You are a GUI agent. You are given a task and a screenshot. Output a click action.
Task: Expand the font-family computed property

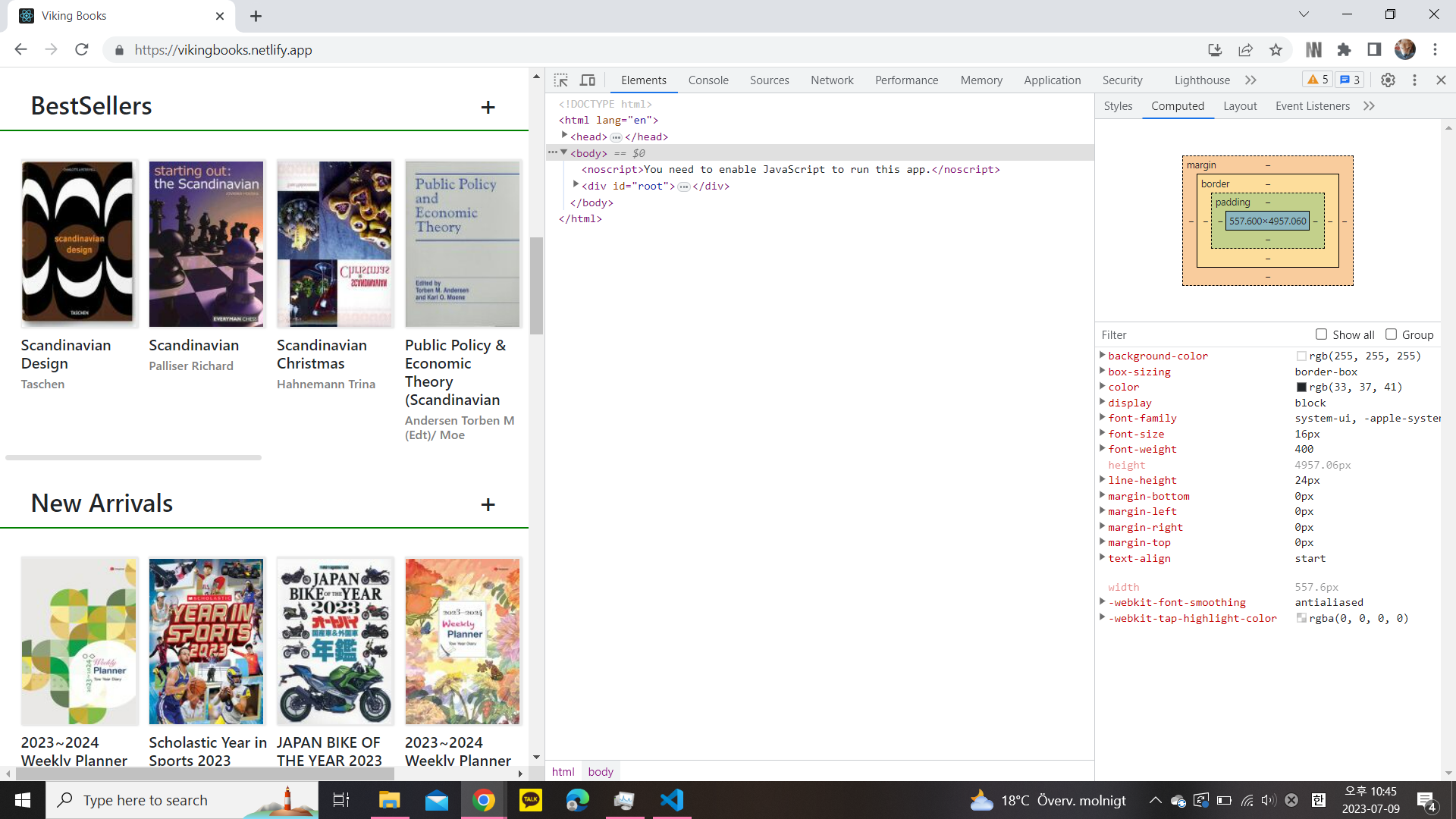pyautogui.click(x=1103, y=417)
